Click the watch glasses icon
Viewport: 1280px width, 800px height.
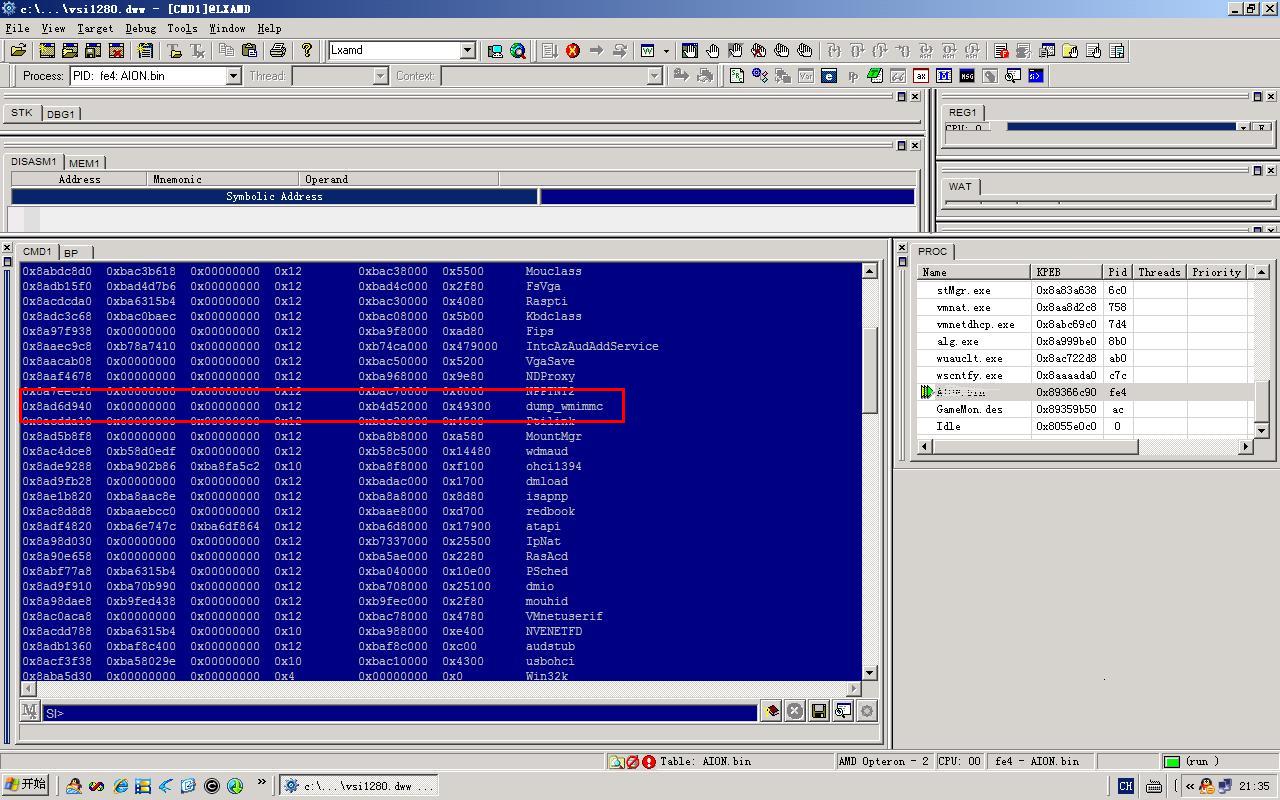pos(898,75)
